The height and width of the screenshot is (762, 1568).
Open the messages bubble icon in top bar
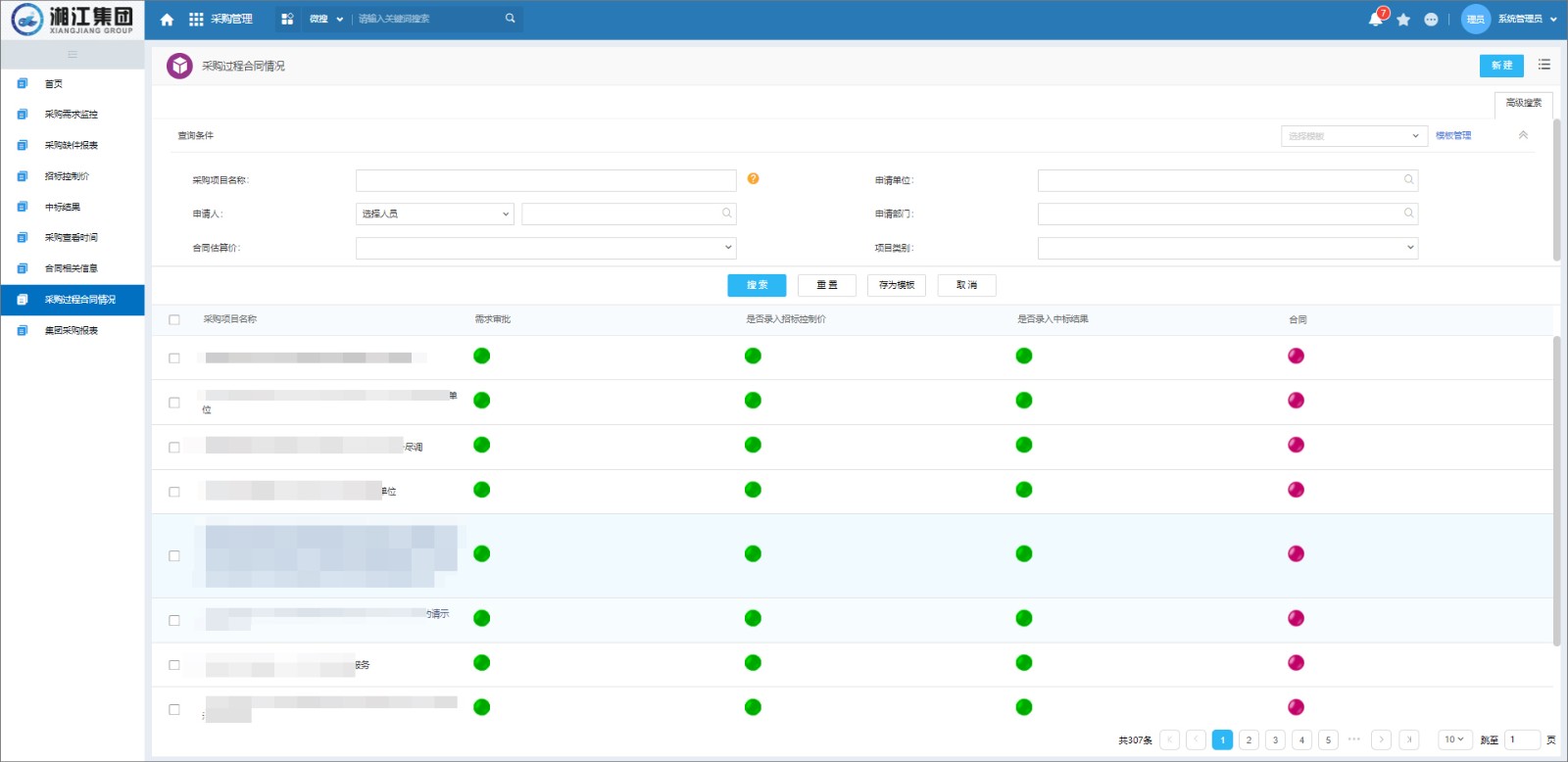(1431, 20)
